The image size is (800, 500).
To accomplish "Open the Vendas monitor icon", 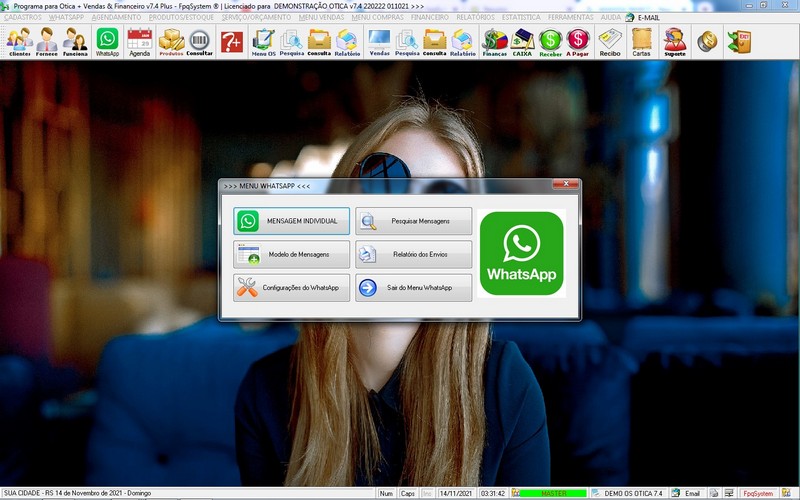I will 379,42.
